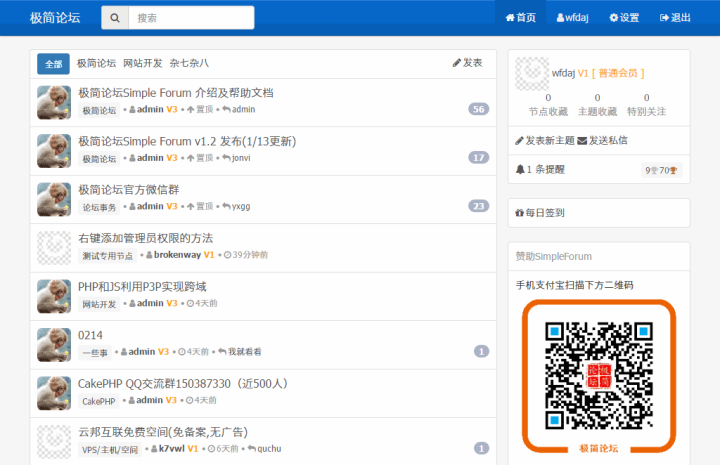
Task: Open last replier 我就看看 profile
Action: (x=245, y=352)
